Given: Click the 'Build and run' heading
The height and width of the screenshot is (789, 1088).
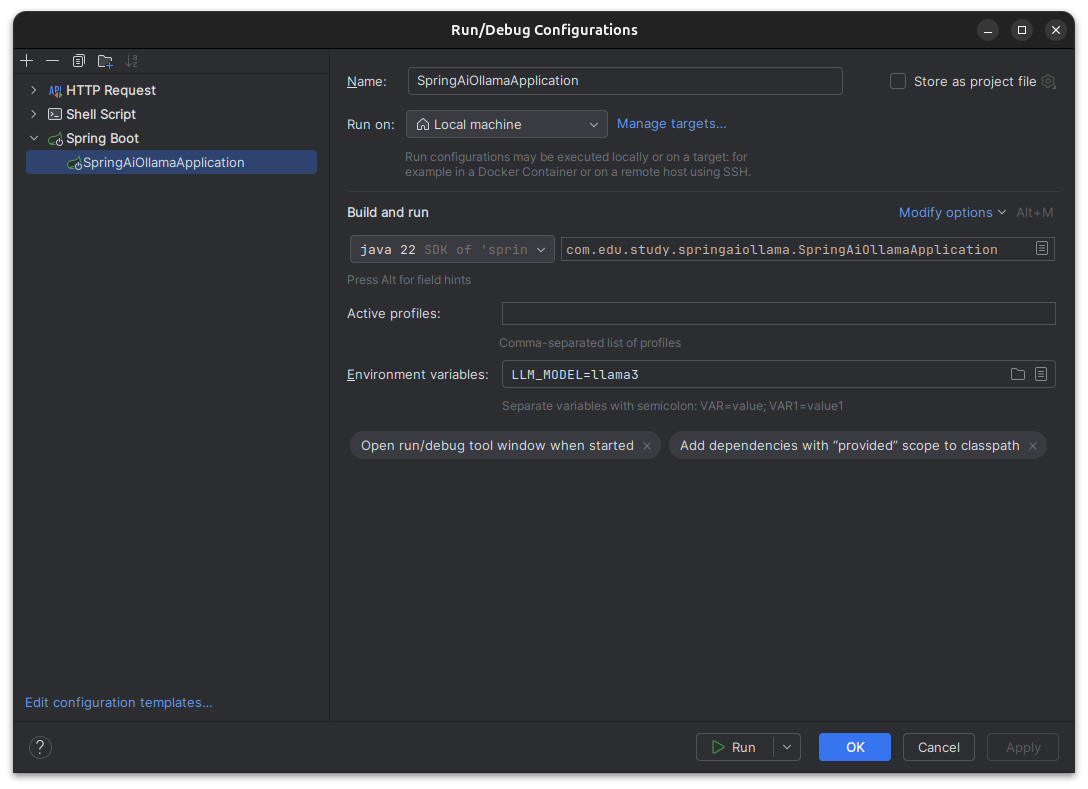Looking at the screenshot, I should coord(388,212).
